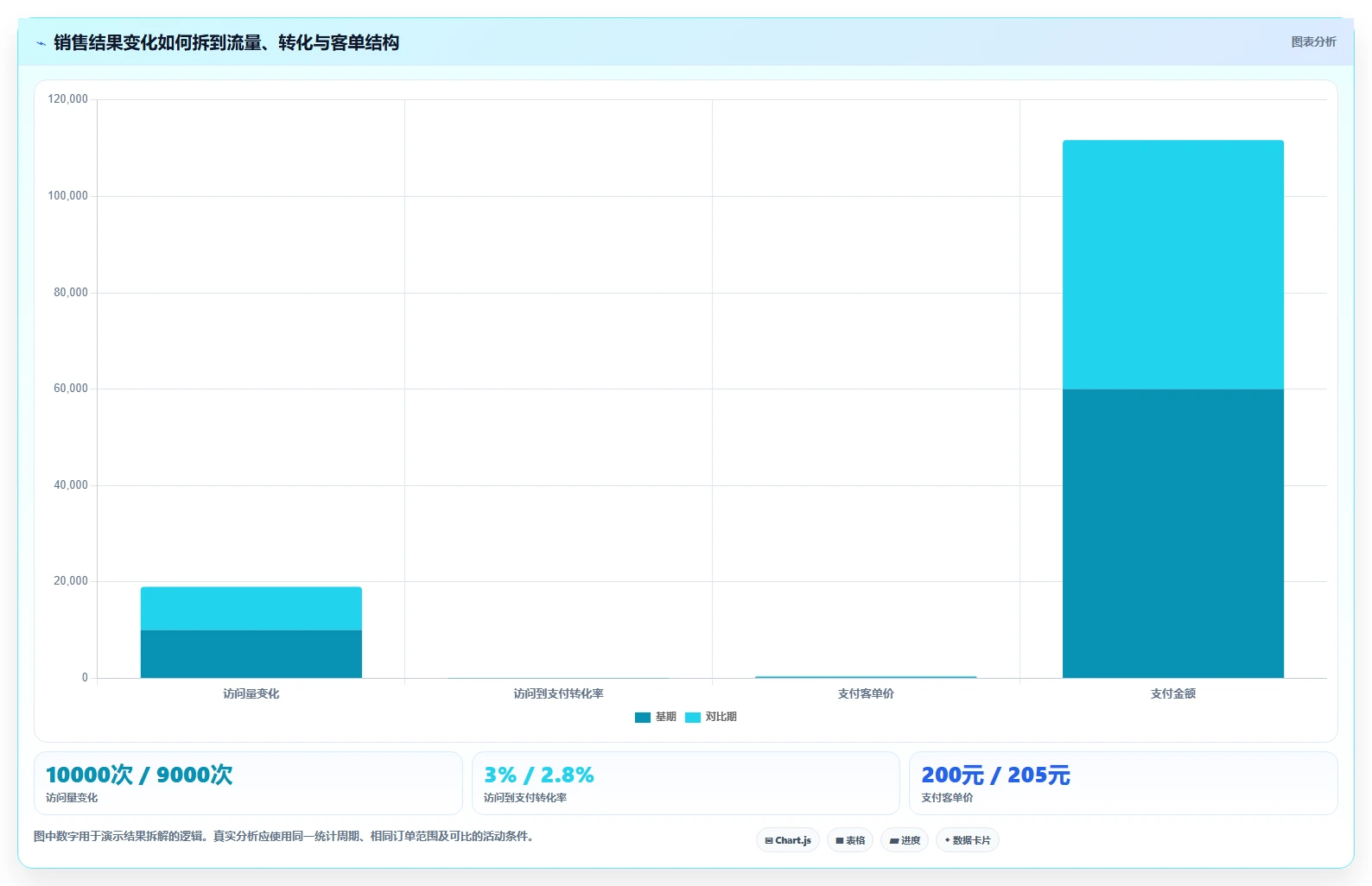Click the 访问到支付转化率 x-axis label
Image resolution: width=1372 pixels, height=886 pixels.
(x=559, y=693)
